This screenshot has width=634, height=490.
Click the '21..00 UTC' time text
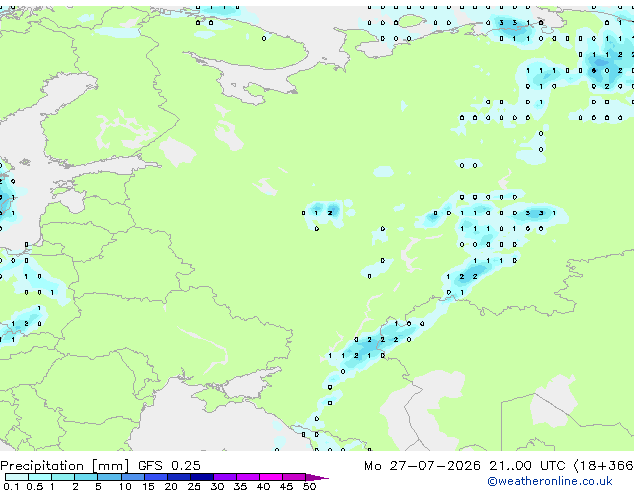pyautogui.click(x=527, y=466)
